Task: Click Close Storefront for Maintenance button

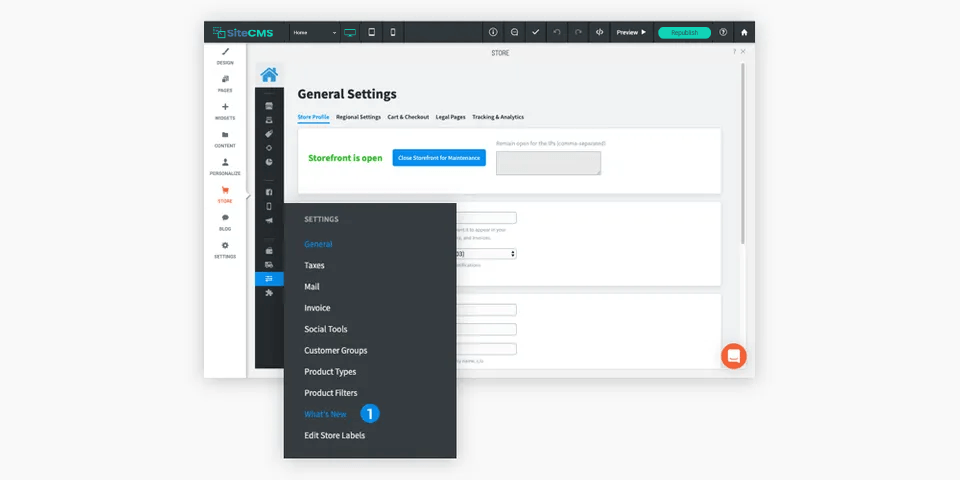Action: 439,158
